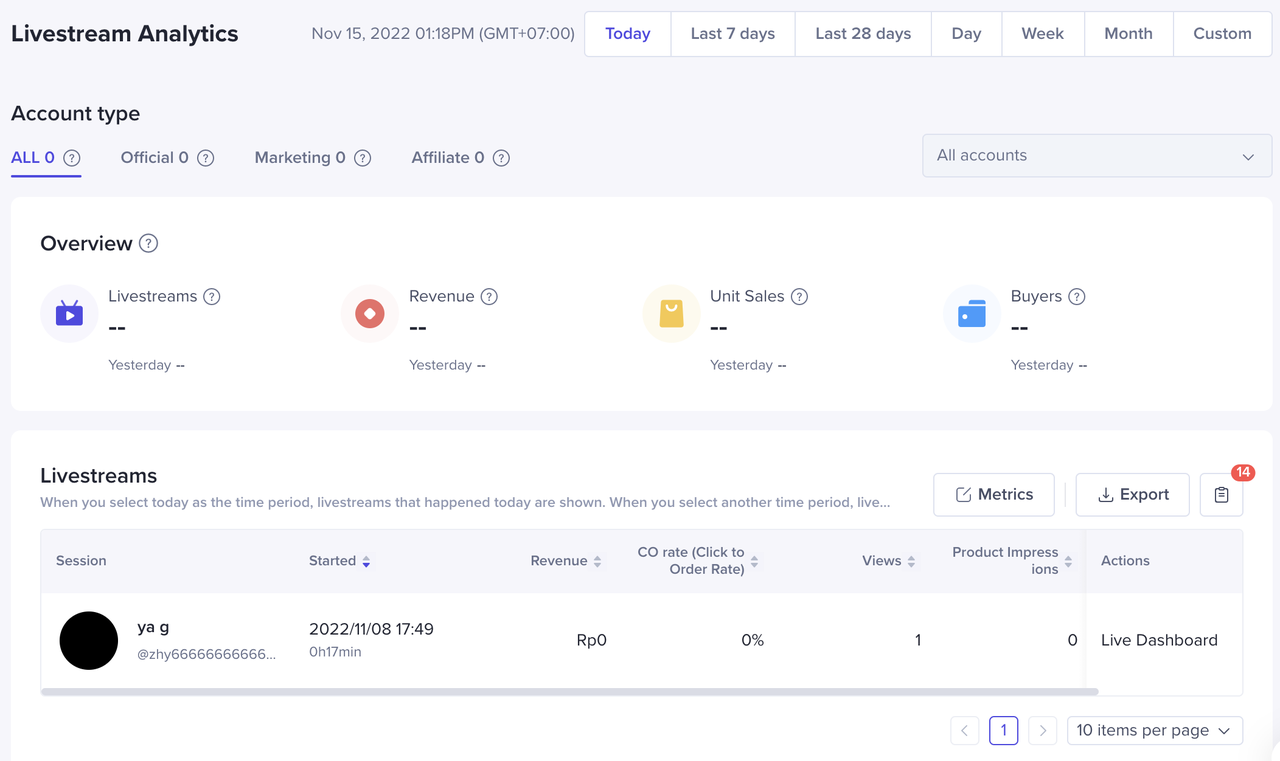This screenshot has width=1280, height=761.
Task: Click the help icon next to Official 0
Action: (205, 158)
